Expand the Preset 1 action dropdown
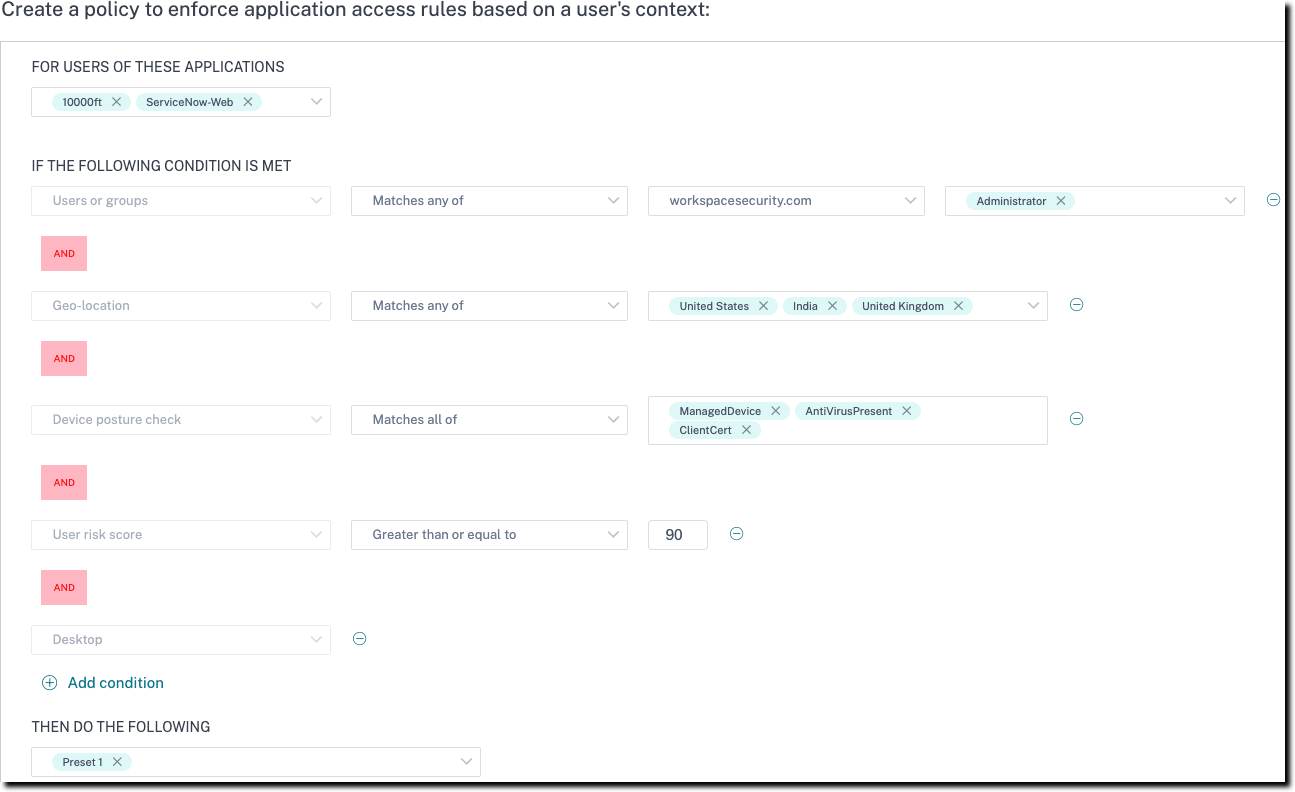This screenshot has width=1295, height=792. tap(466, 762)
